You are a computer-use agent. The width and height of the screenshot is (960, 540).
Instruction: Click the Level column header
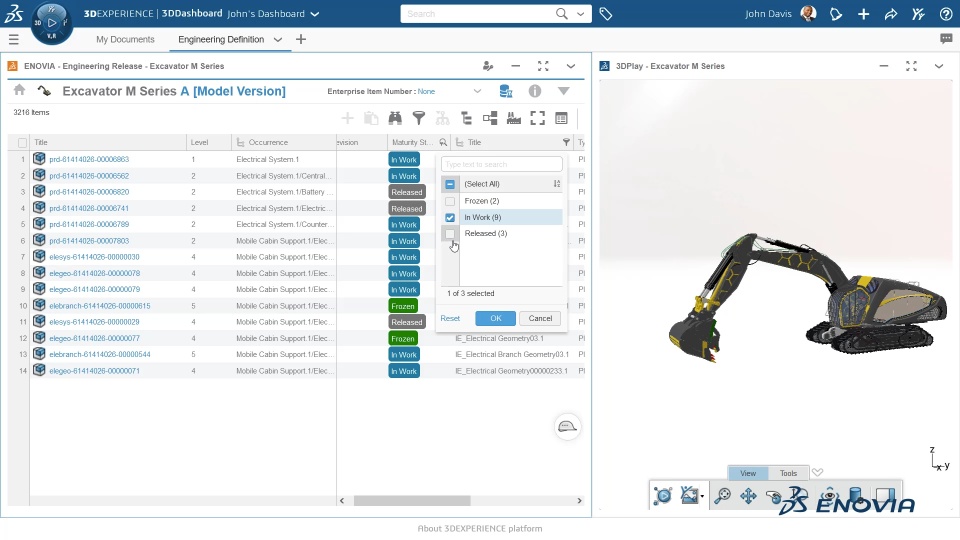[x=209, y=143]
